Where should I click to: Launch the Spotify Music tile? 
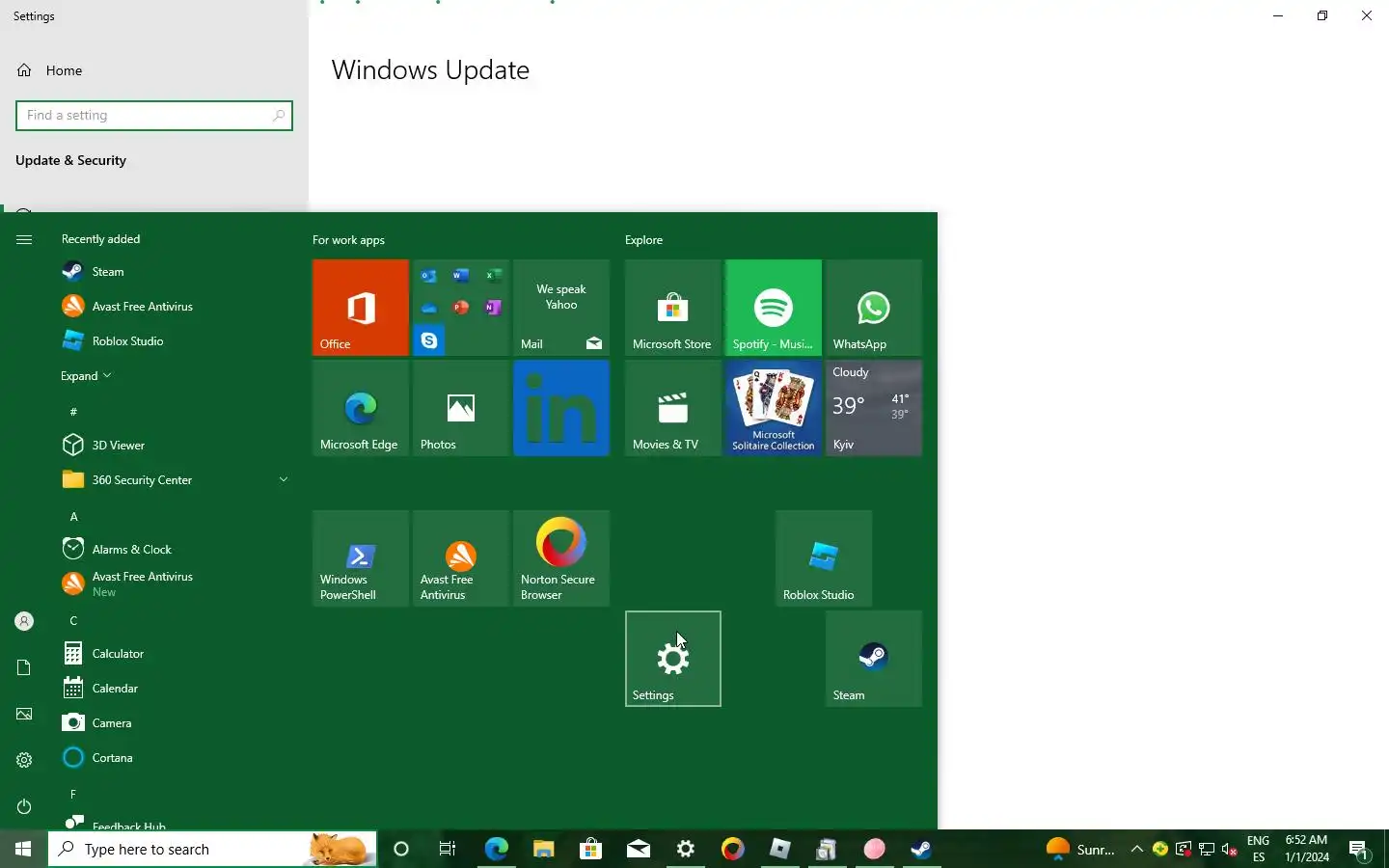774,308
